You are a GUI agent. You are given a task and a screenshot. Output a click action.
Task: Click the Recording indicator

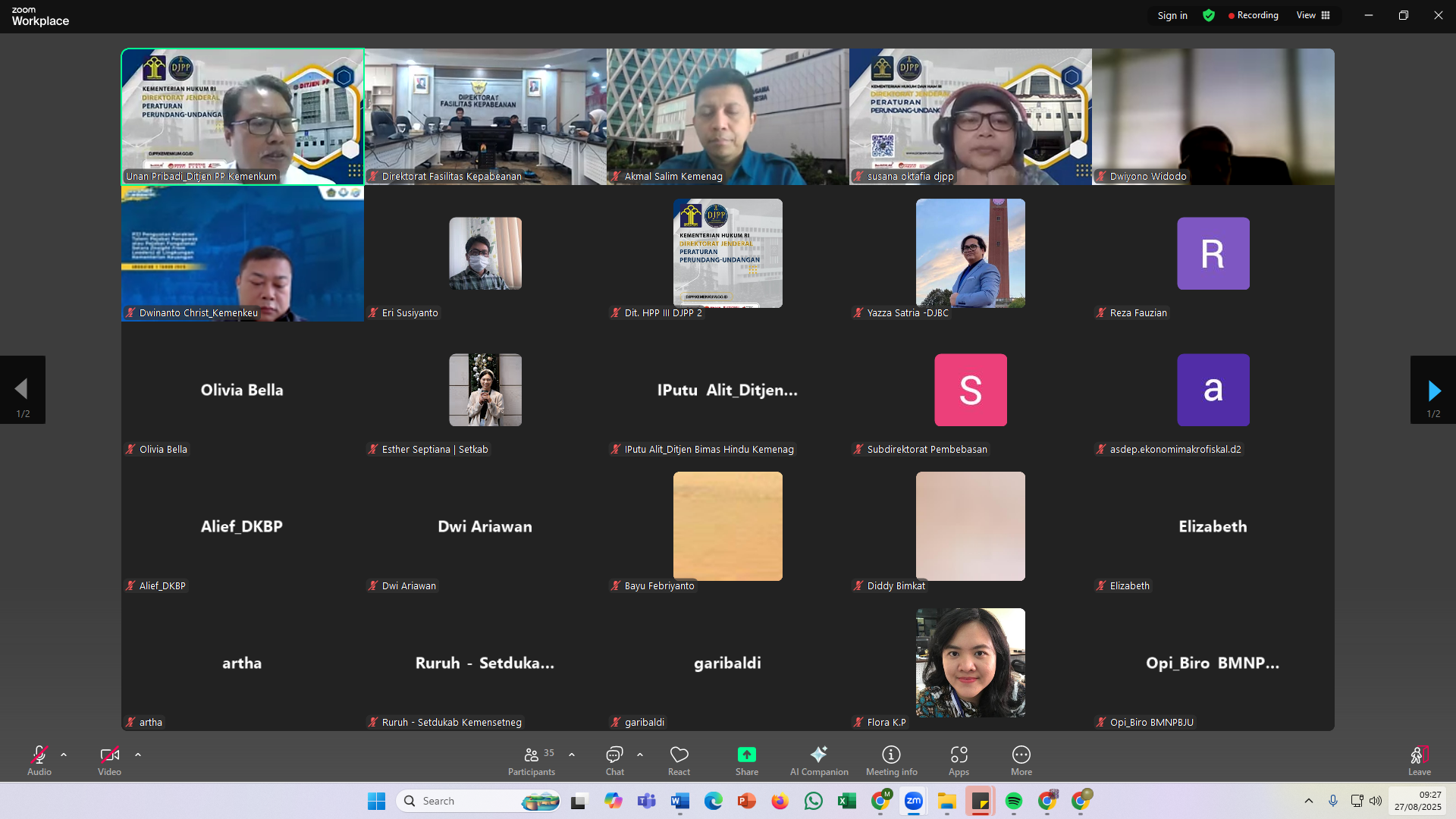coord(1253,15)
